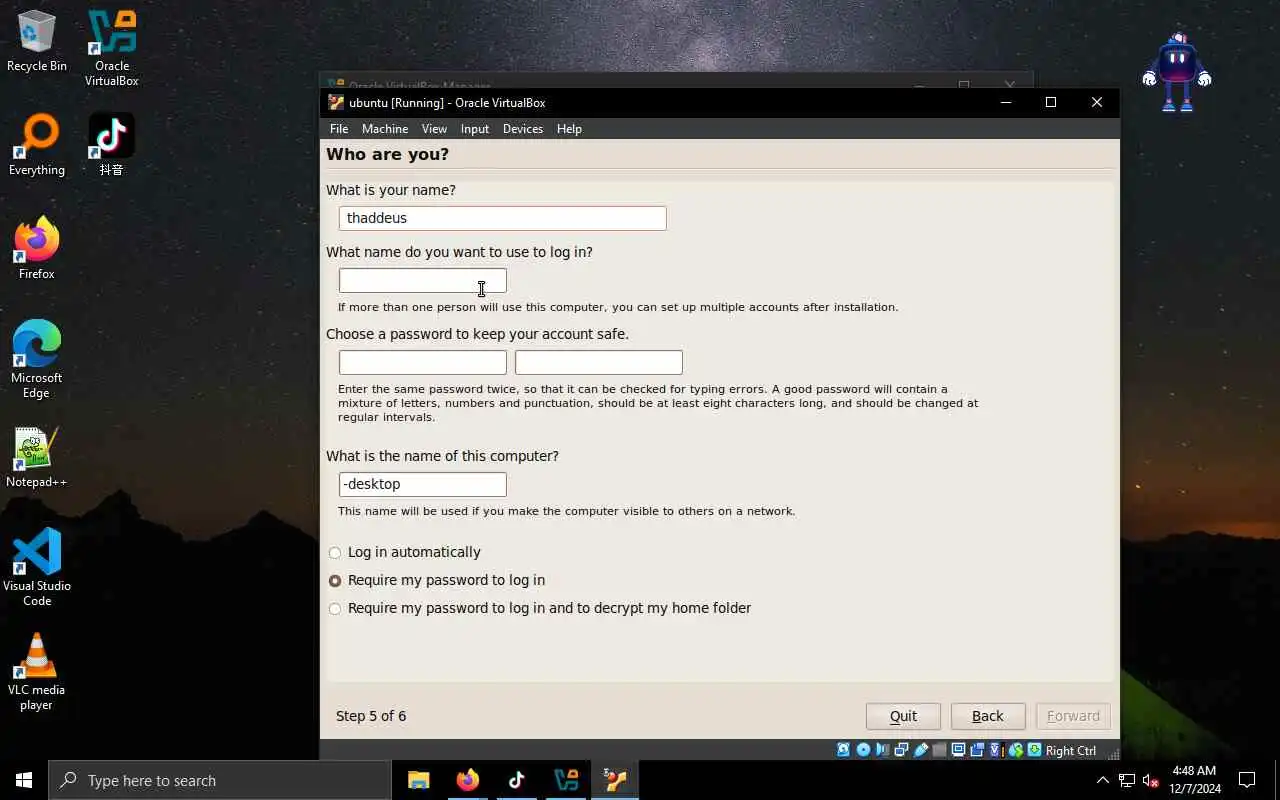Click the 'Who are you?' heading
The image size is (1280, 800).
tap(387, 154)
